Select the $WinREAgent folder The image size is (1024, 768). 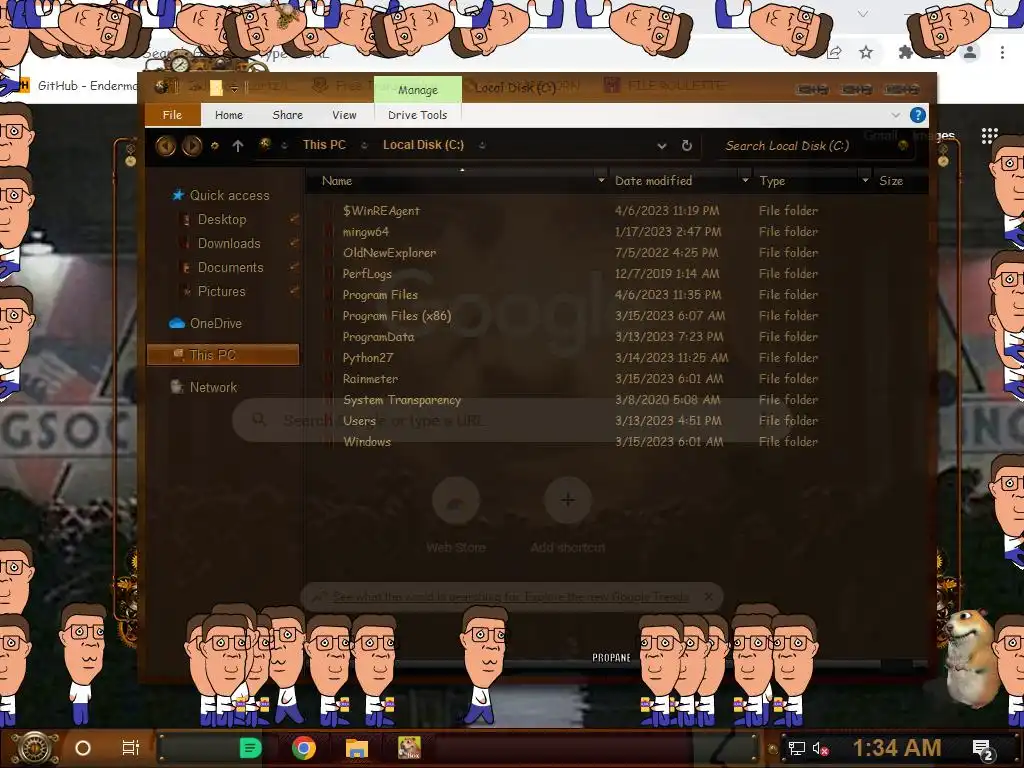381,211
